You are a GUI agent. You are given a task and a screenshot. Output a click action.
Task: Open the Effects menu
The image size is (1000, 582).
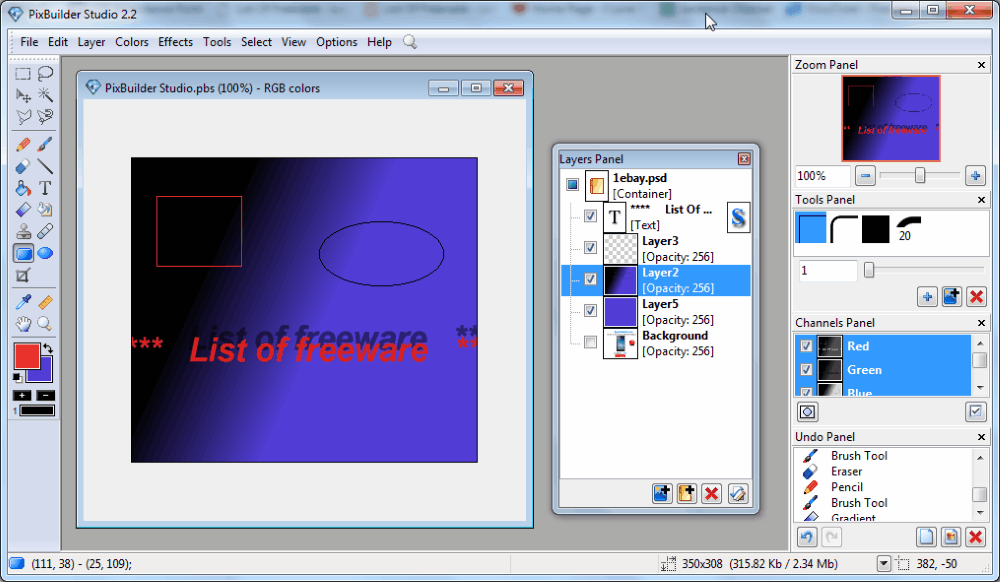point(175,42)
